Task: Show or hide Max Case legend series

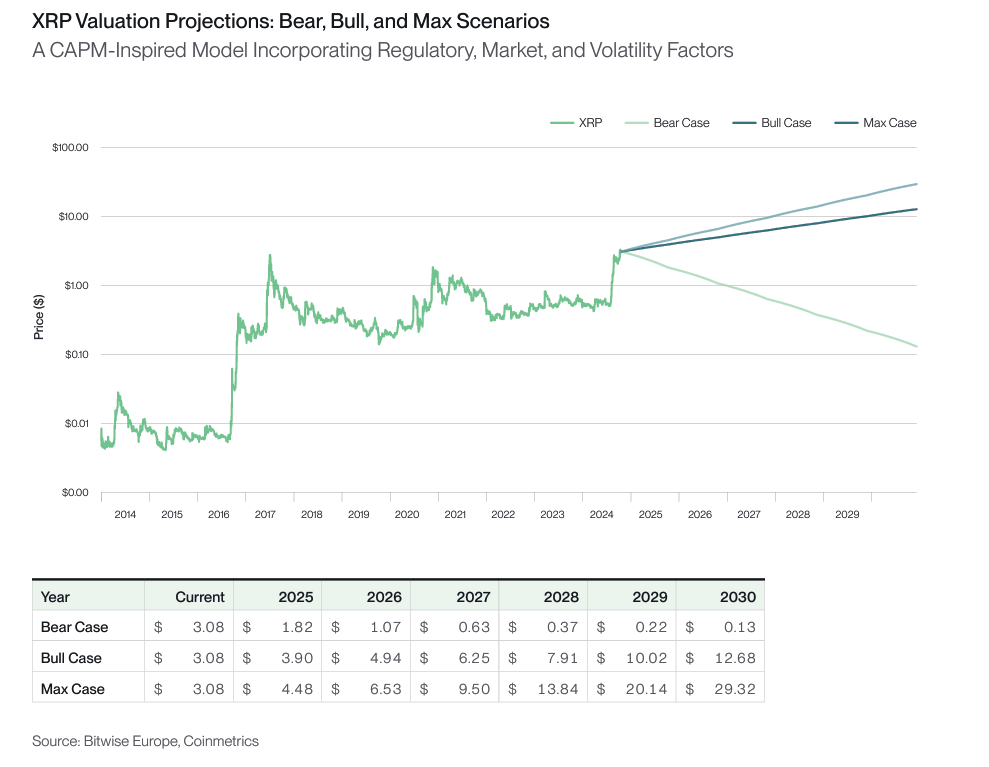Action: pyautogui.click(x=889, y=123)
